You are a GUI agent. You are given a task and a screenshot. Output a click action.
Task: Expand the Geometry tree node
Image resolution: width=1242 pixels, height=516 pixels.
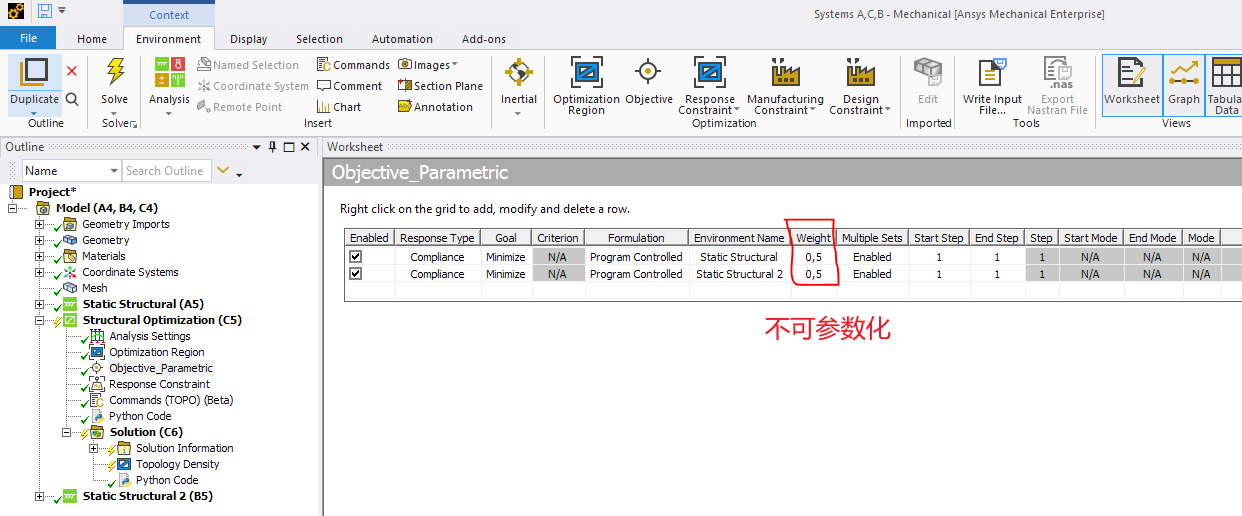click(x=40, y=240)
